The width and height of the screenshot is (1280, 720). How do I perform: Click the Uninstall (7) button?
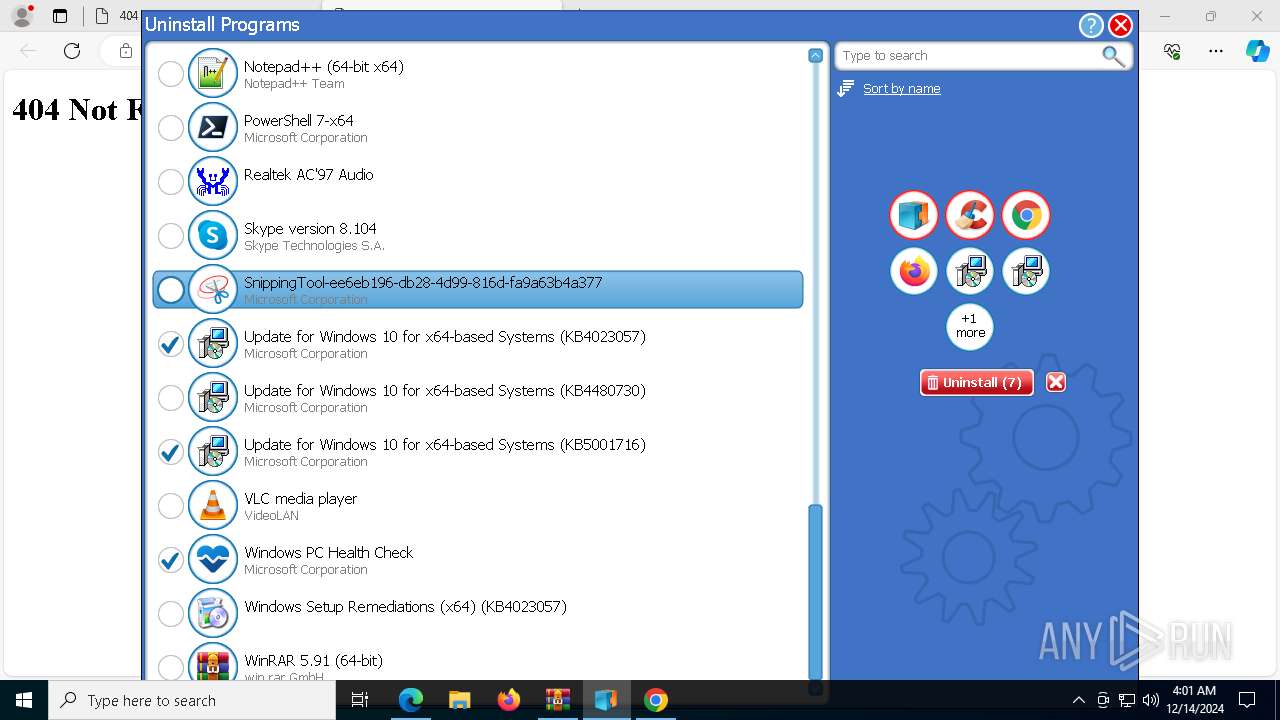tap(976, 382)
